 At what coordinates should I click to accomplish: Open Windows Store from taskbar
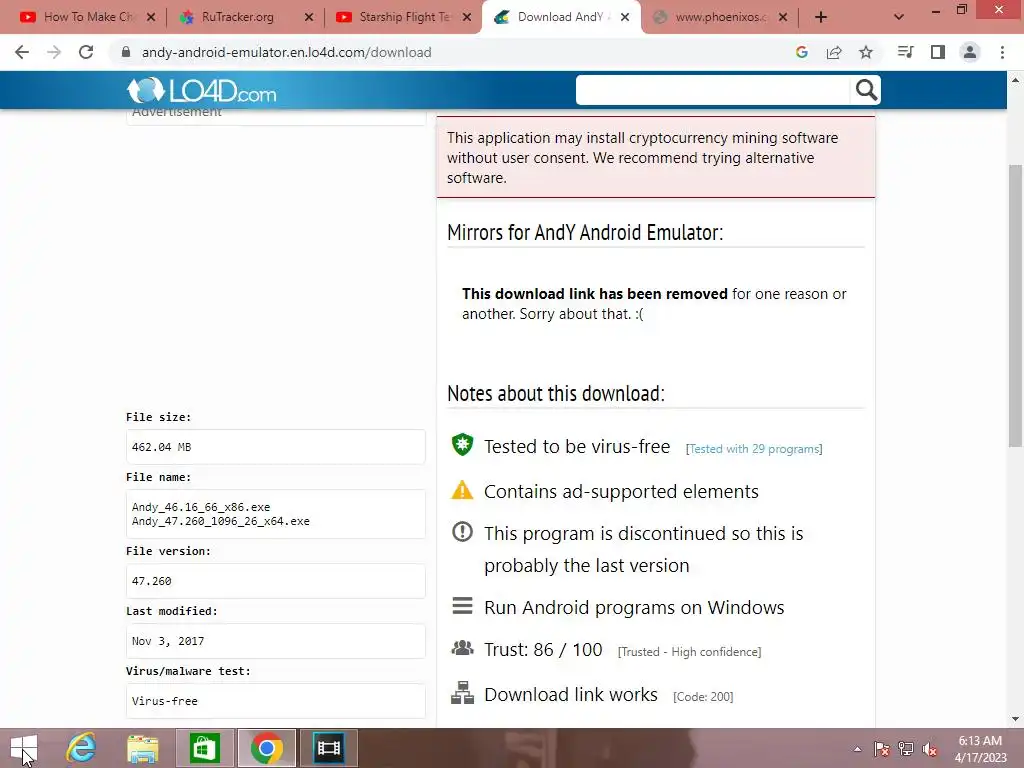(x=204, y=748)
